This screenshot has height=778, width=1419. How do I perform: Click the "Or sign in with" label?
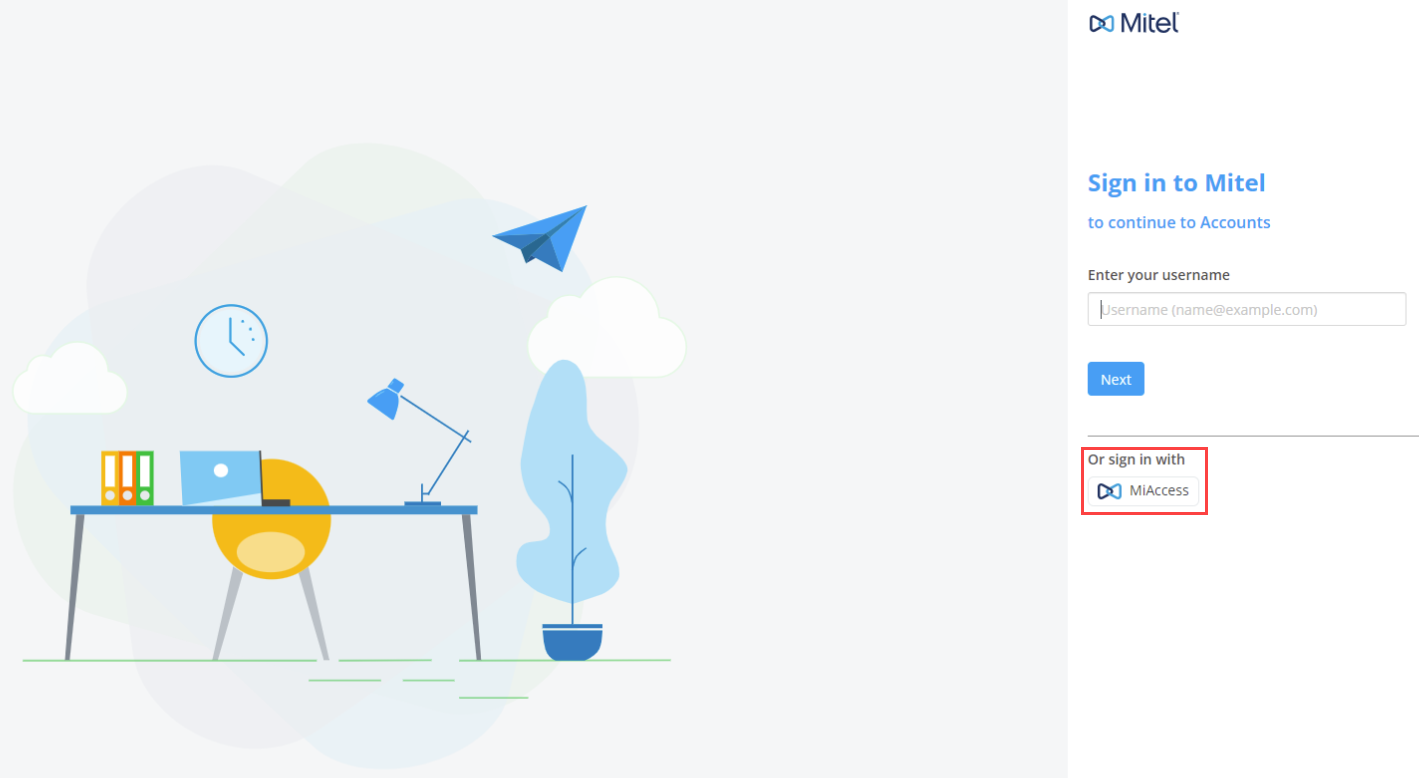click(x=1136, y=460)
